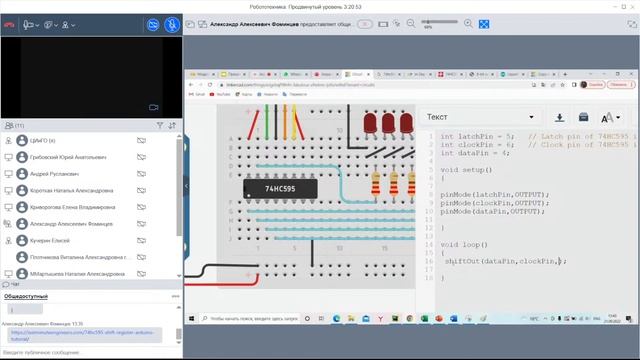
Task: Select the 74HC595 chip on breadboard
Action: (280, 189)
